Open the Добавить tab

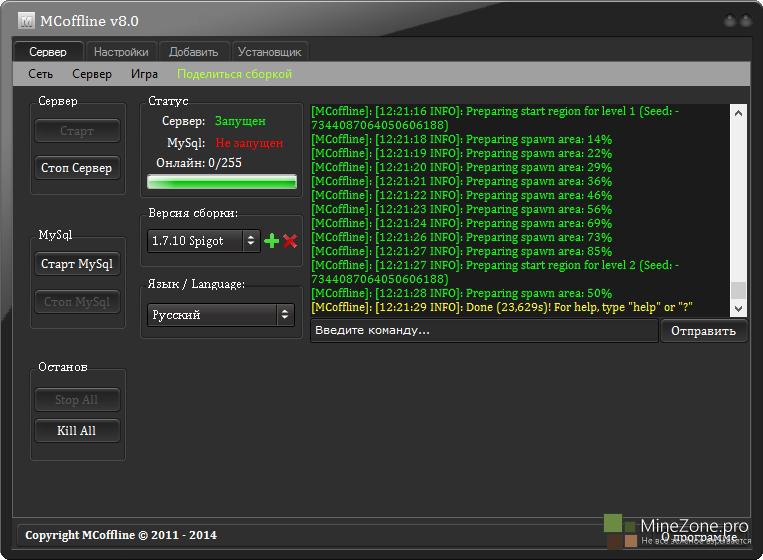(193, 52)
